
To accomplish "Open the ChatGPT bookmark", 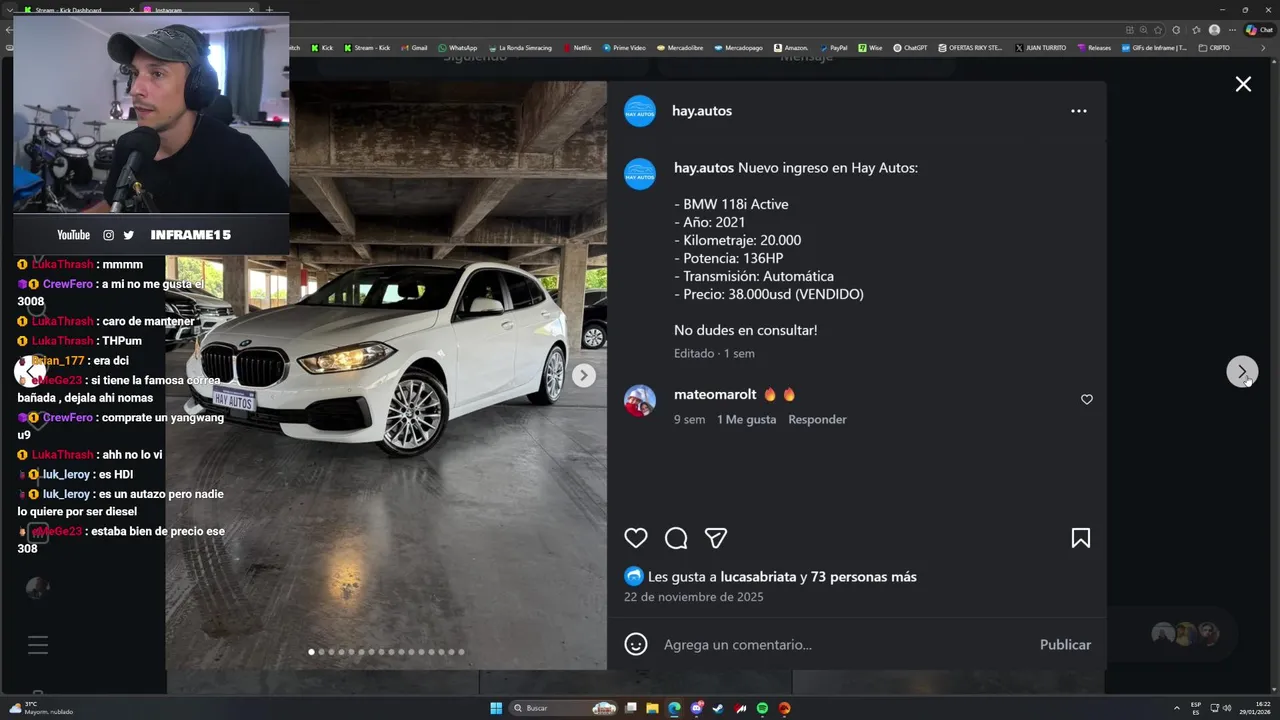I will coord(910,47).
